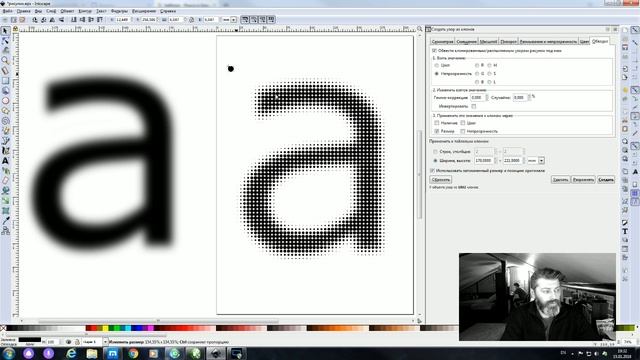640x360 pixels.
Task: Open the toolbar units dropdown
Action: pos(233,20)
